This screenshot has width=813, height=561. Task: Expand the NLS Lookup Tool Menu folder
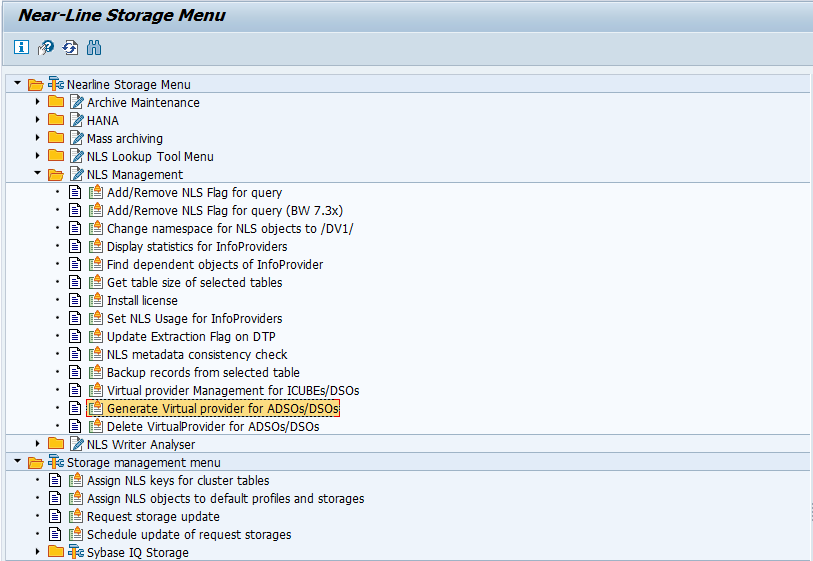click(37, 156)
